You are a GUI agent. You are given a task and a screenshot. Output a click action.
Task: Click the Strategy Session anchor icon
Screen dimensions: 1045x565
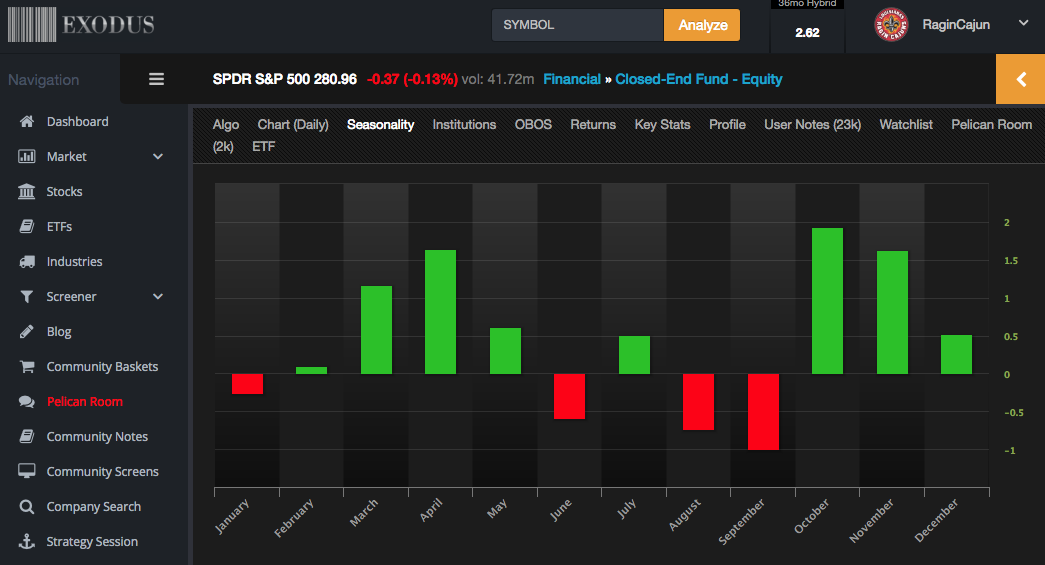coord(27,542)
